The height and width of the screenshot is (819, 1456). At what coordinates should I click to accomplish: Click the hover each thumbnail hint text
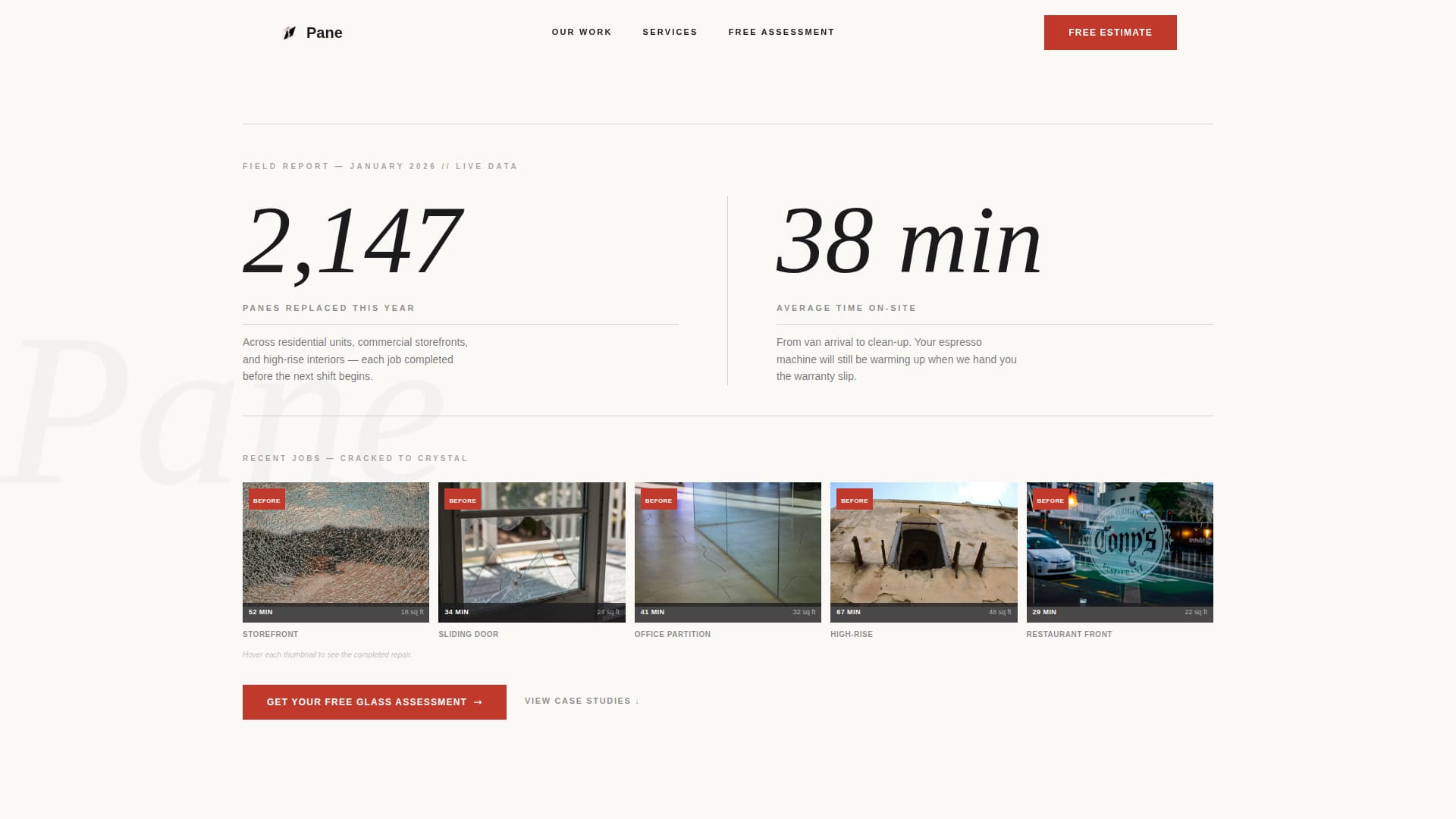tap(327, 654)
